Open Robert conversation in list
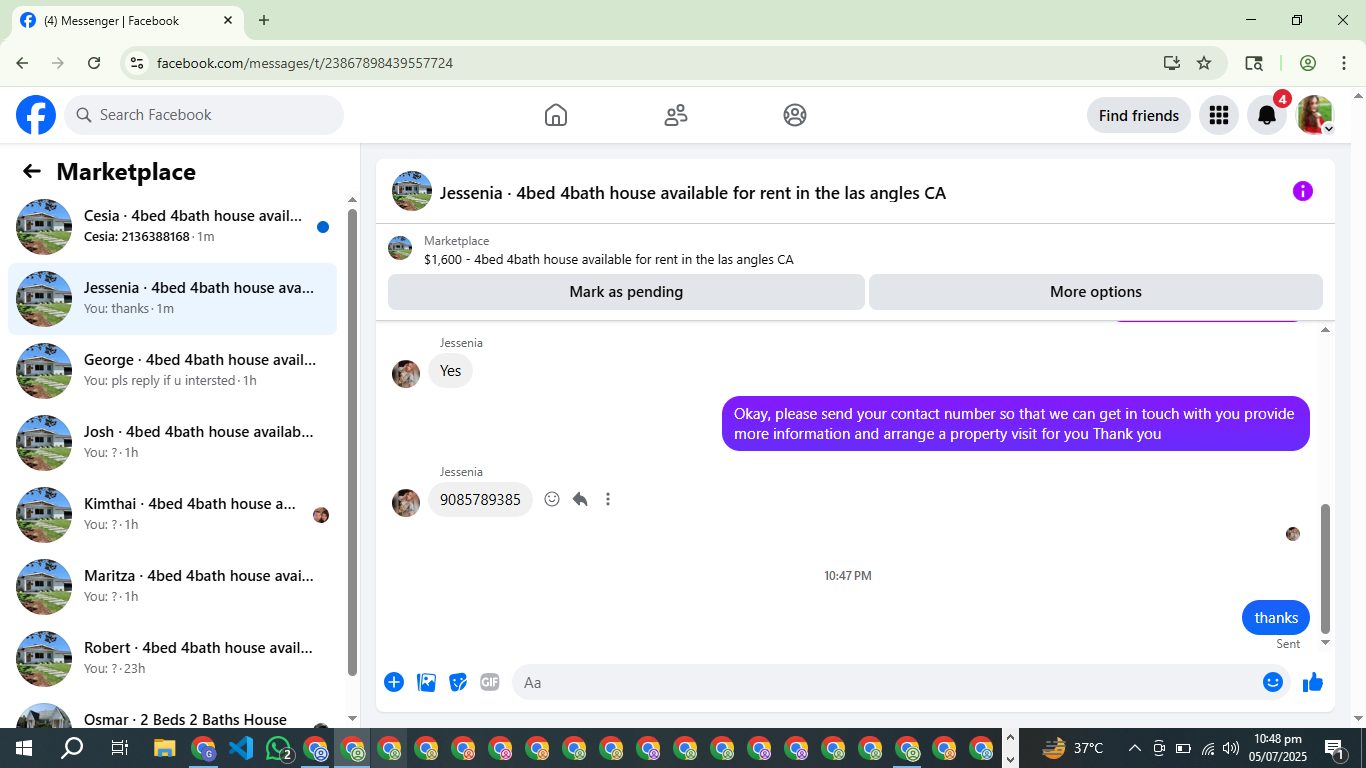1366x768 pixels. [172, 659]
